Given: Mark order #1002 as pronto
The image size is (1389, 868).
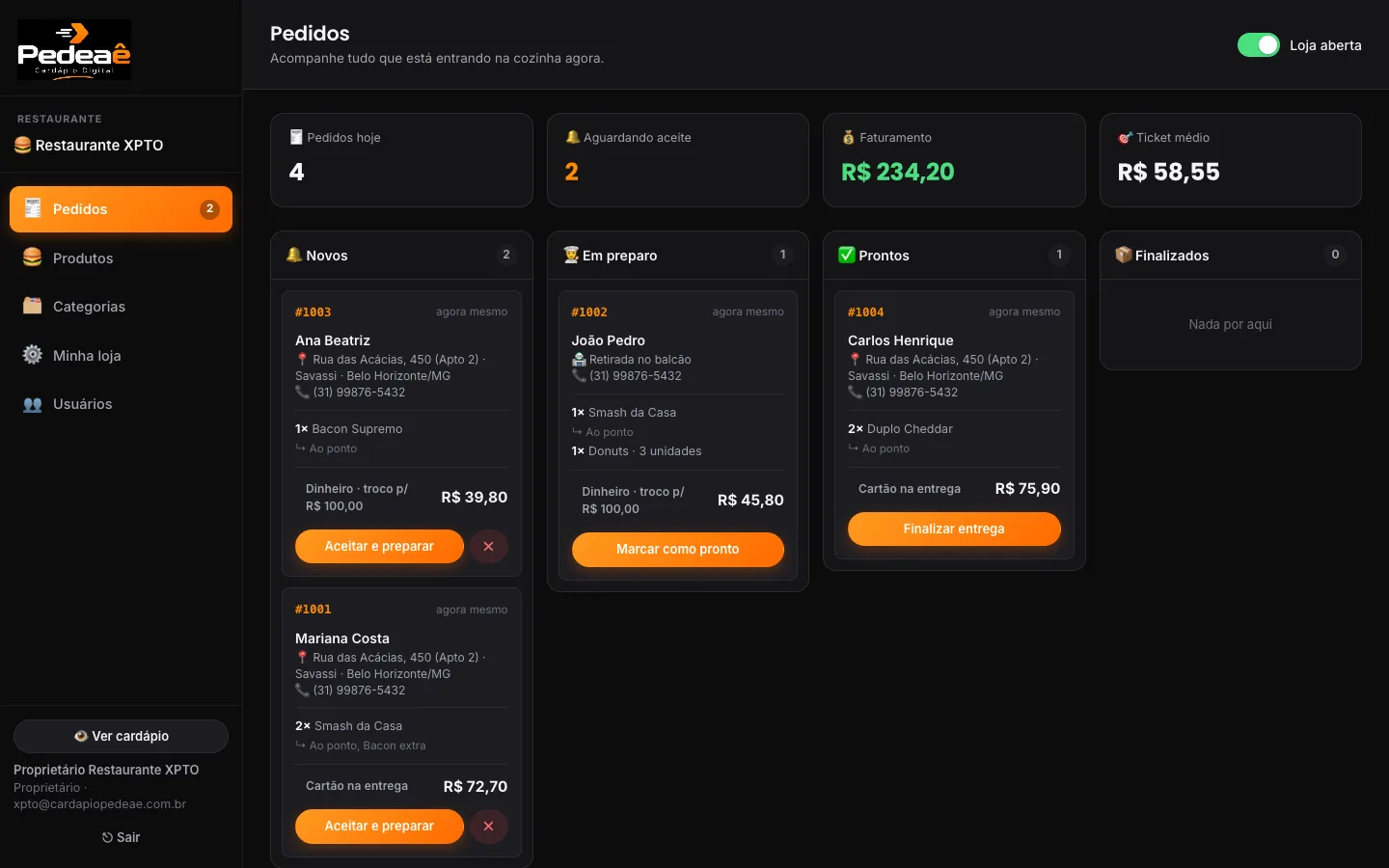Looking at the screenshot, I should point(677,550).
